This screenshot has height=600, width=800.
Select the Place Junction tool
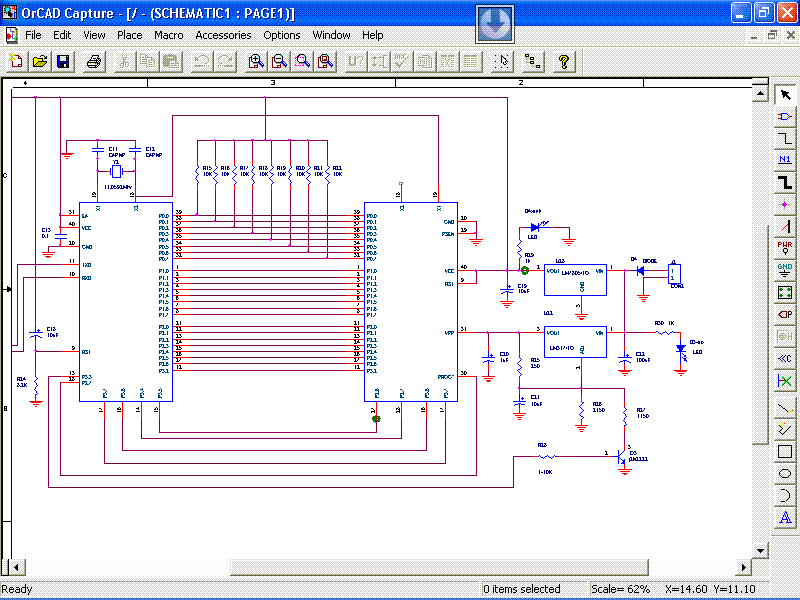point(786,204)
